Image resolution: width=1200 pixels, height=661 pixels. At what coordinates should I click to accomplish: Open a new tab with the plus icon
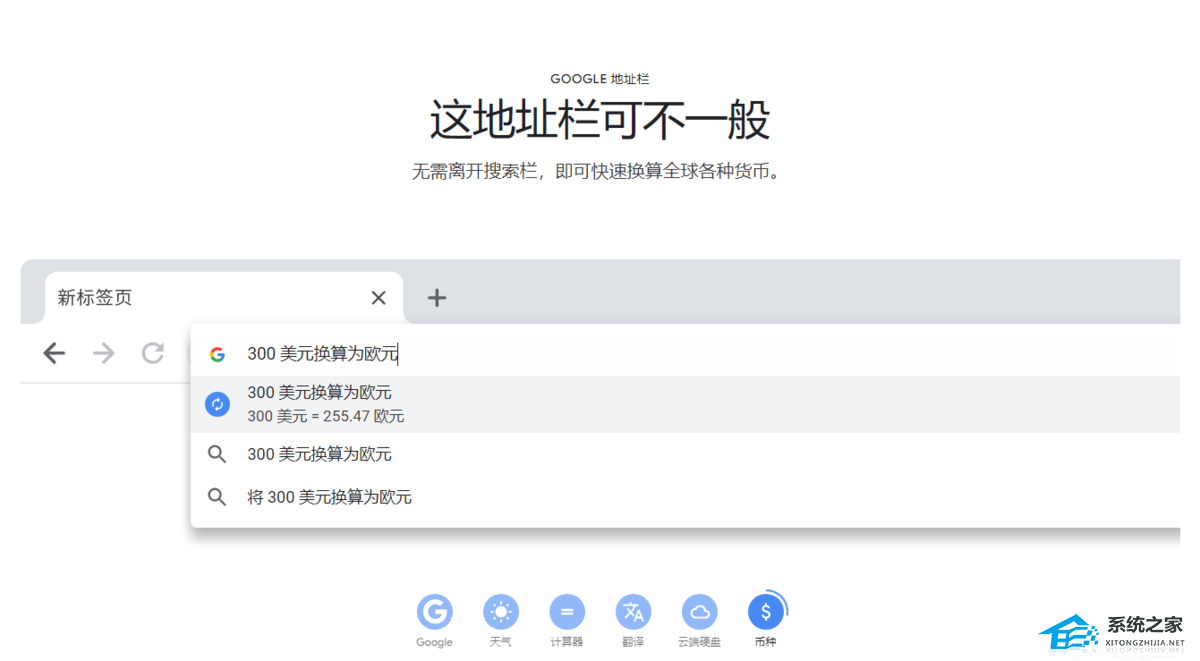tap(437, 298)
